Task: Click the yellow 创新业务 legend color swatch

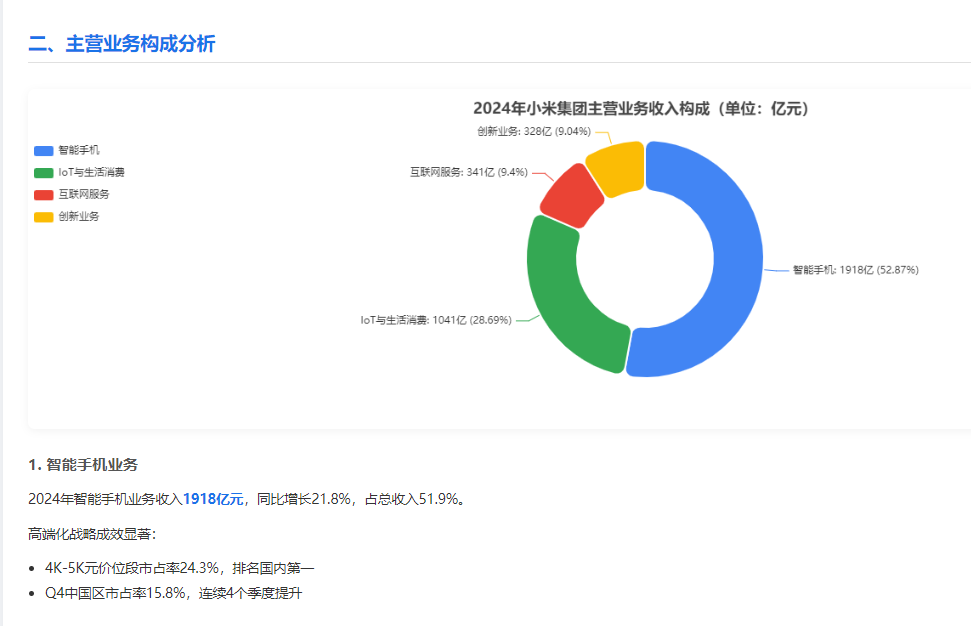Action: click(43, 217)
